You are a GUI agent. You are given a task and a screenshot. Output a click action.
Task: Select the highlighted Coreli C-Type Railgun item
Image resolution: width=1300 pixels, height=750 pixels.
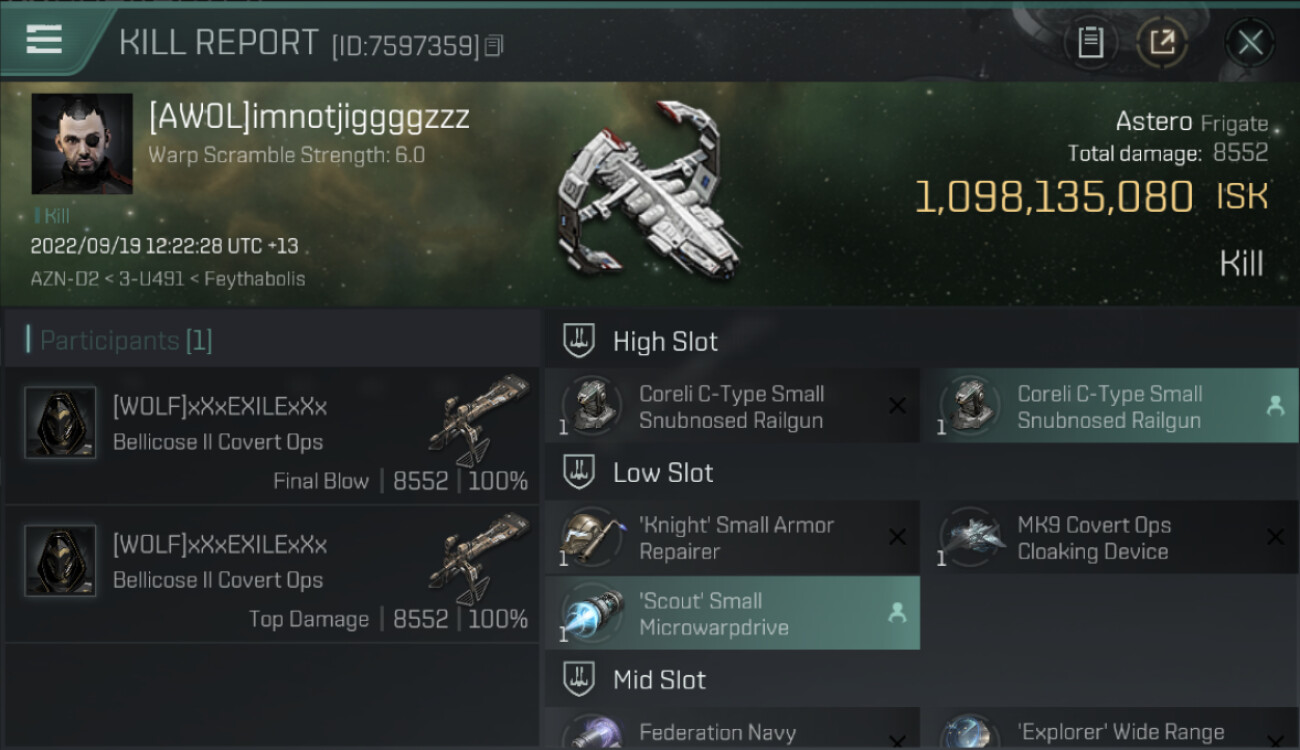click(1110, 406)
